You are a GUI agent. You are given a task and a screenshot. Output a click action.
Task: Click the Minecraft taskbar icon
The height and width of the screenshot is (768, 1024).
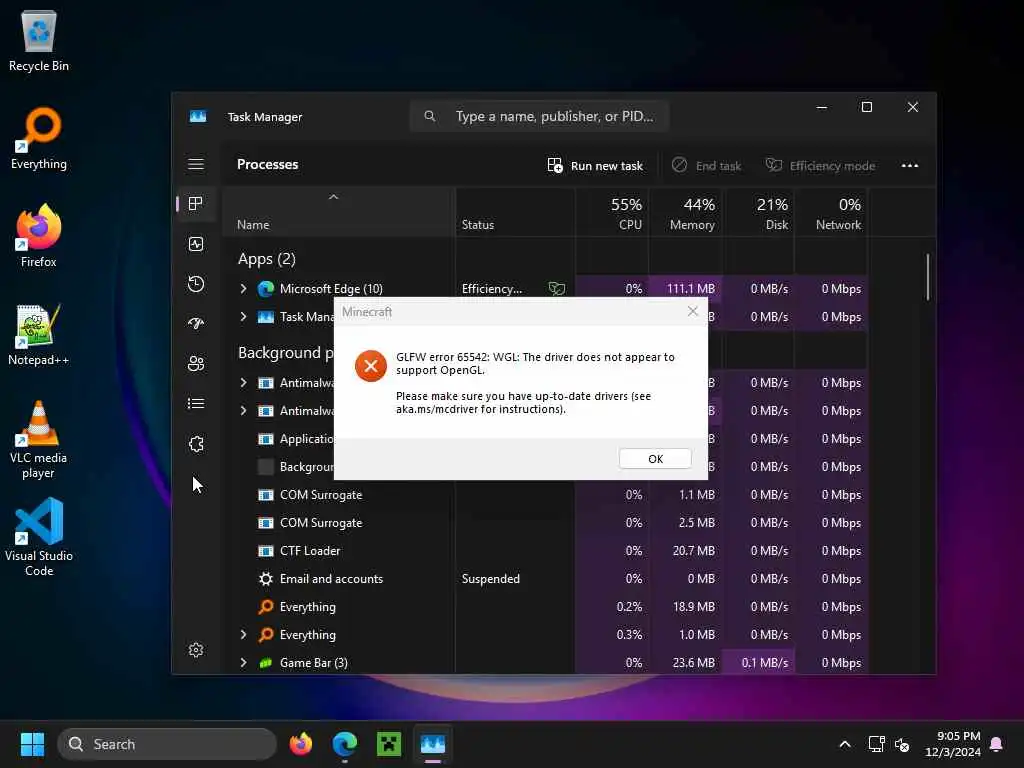pyautogui.click(x=389, y=744)
